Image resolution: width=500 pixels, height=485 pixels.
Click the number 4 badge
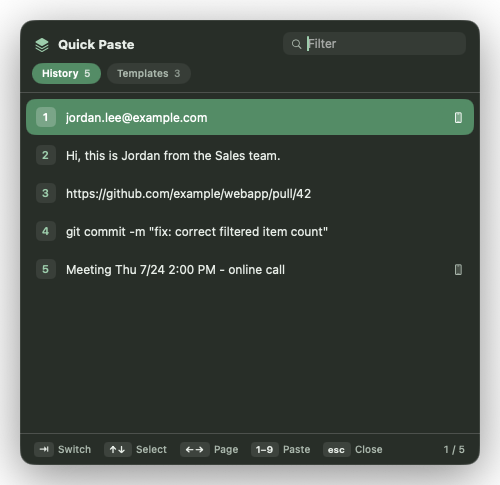46,231
